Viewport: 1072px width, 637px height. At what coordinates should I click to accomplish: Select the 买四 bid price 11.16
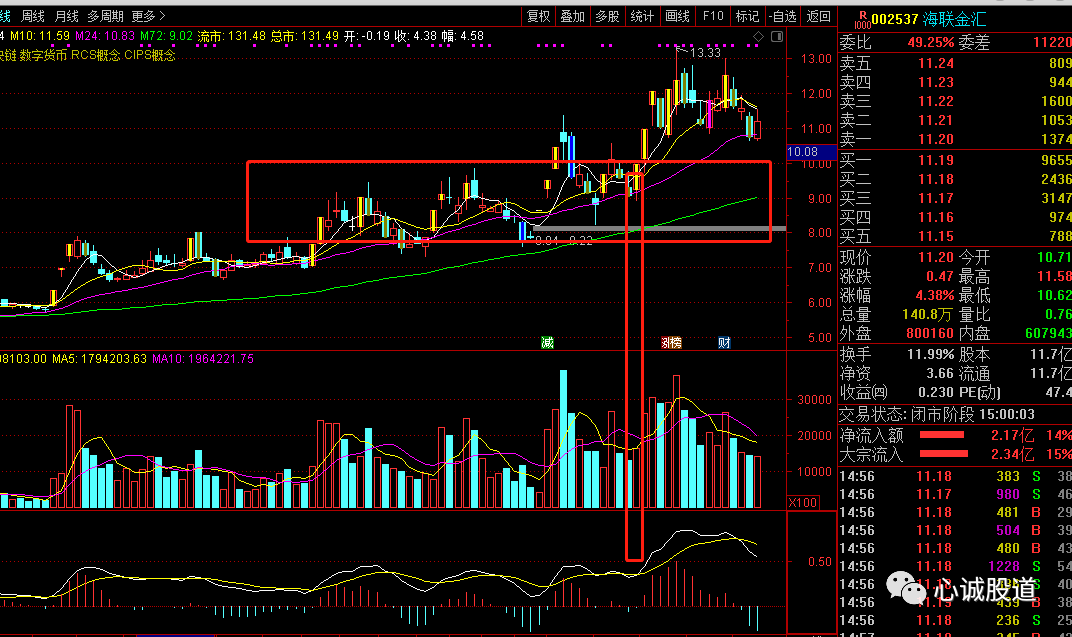point(935,217)
